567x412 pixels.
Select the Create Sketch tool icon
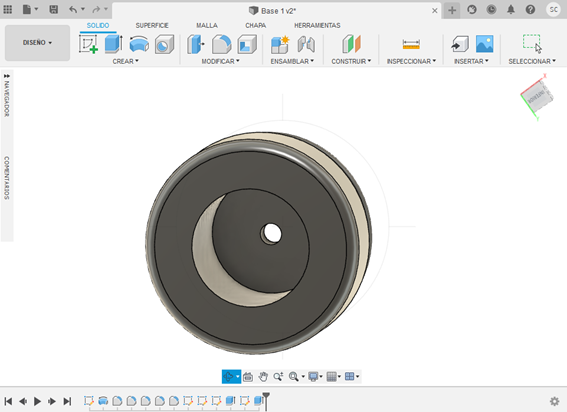click(x=88, y=44)
